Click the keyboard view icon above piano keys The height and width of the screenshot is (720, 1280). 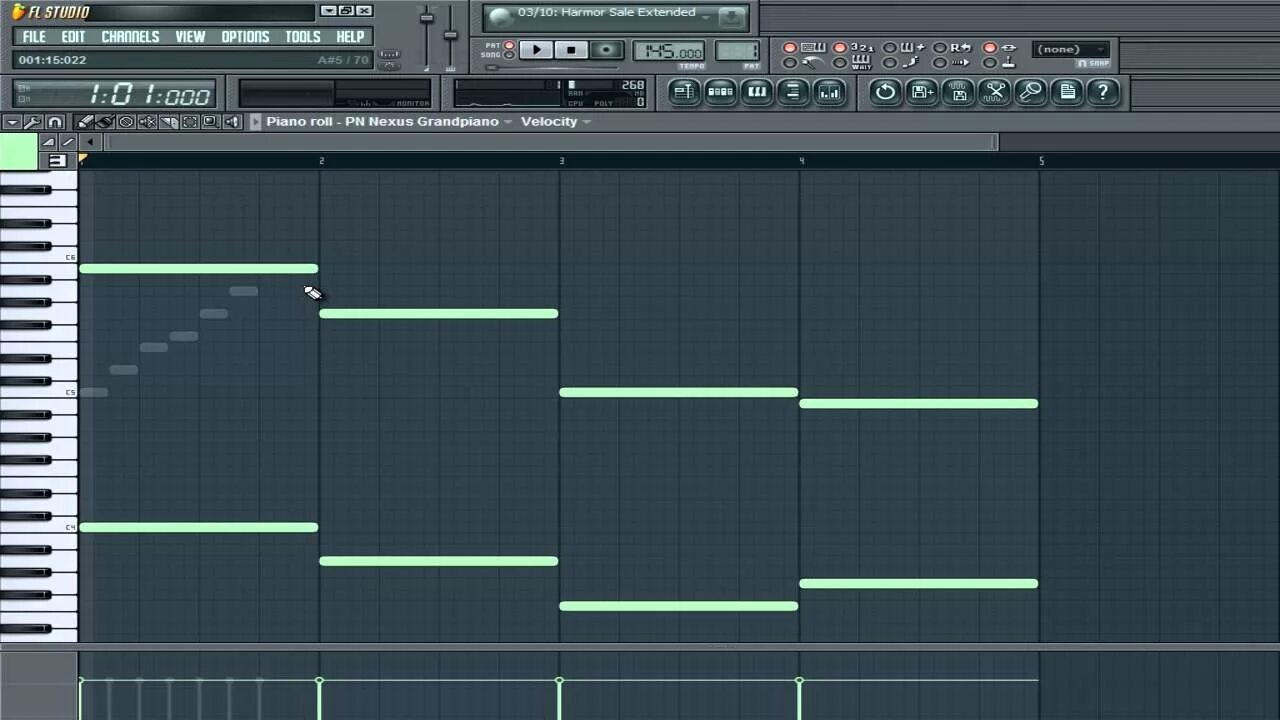(57, 160)
